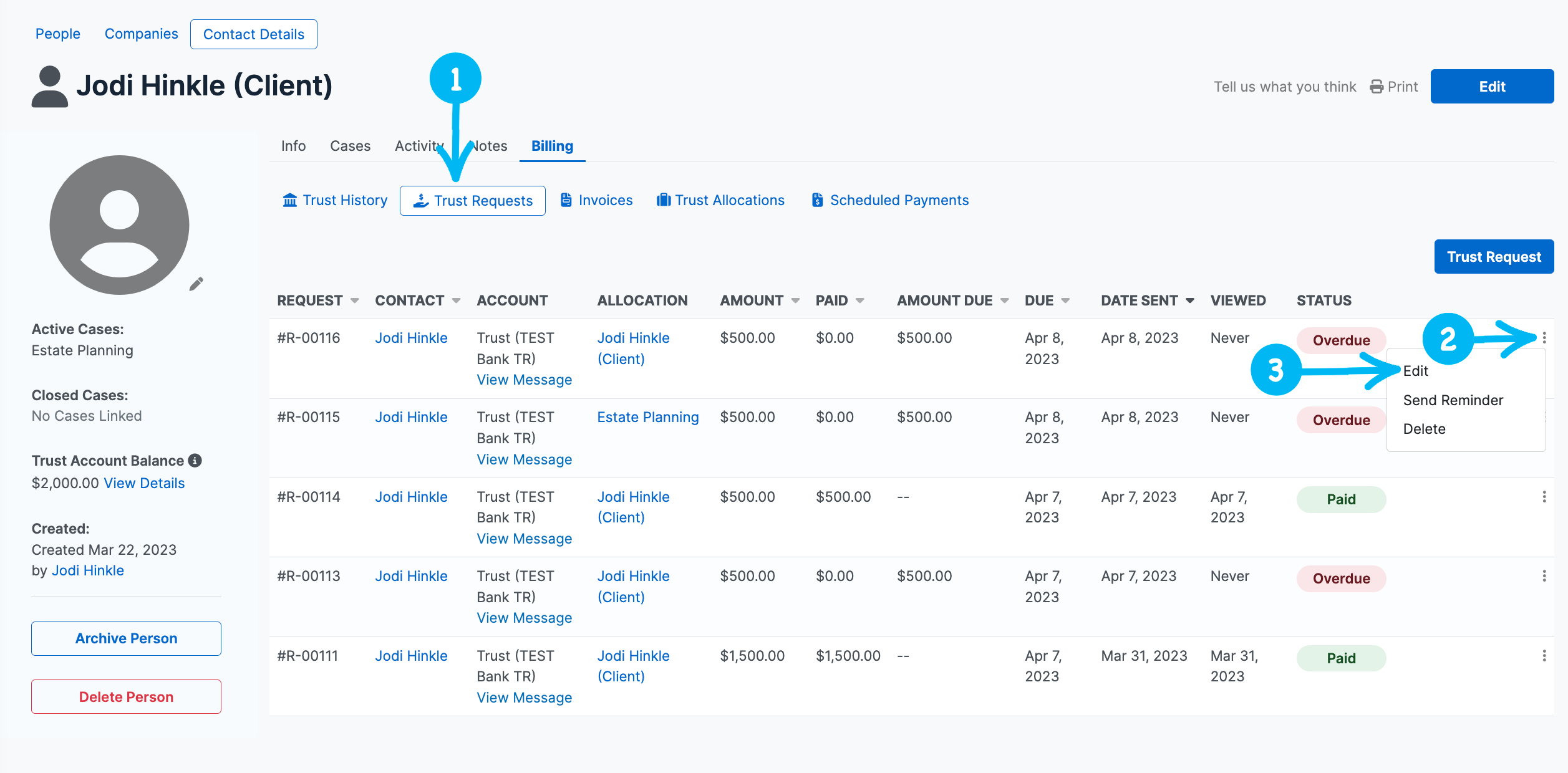Open three-dot menu for request #R-00111
The width and height of the screenshot is (1568, 773).
[1544, 656]
